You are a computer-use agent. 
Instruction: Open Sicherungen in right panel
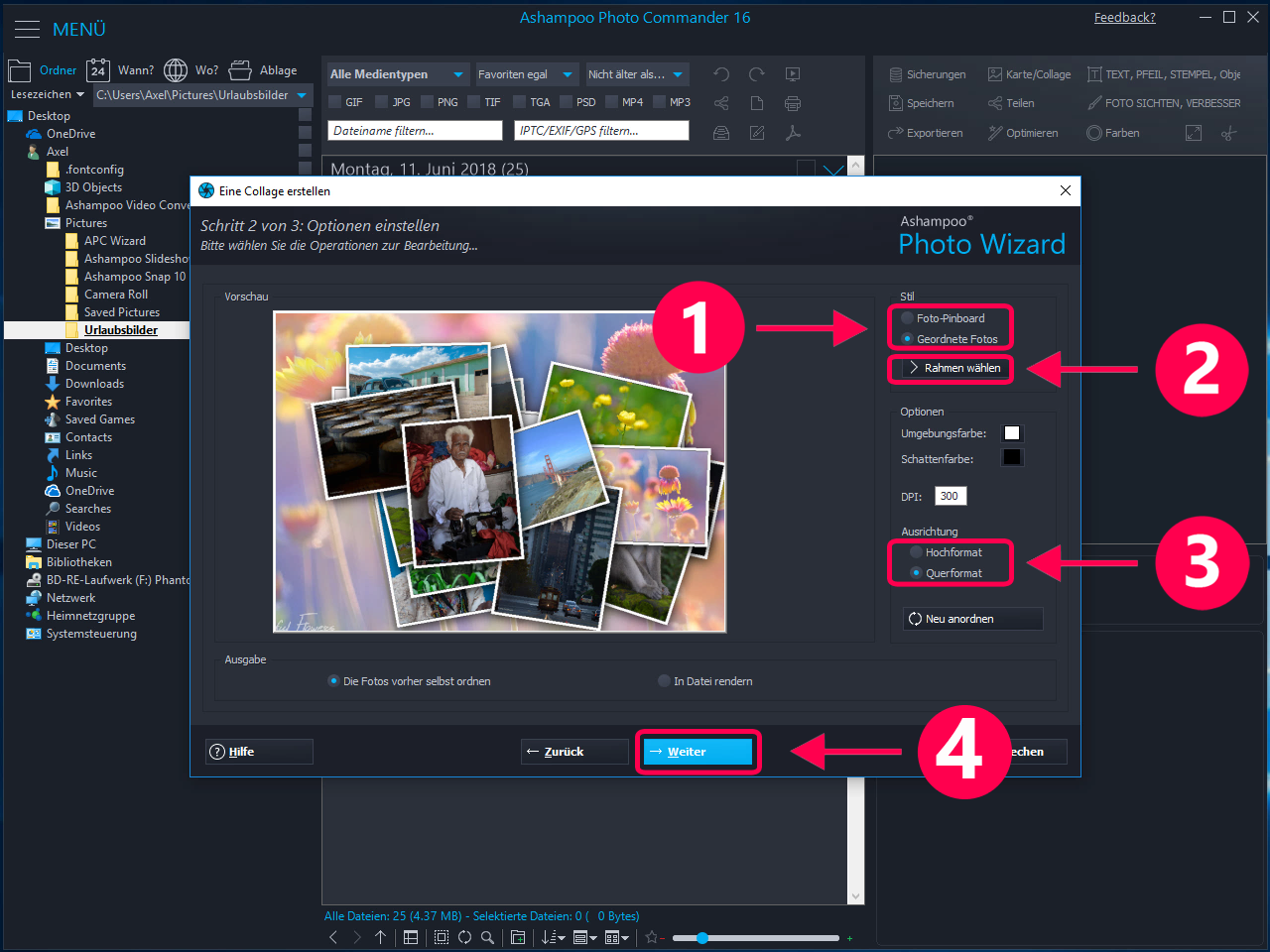pyautogui.click(x=927, y=74)
